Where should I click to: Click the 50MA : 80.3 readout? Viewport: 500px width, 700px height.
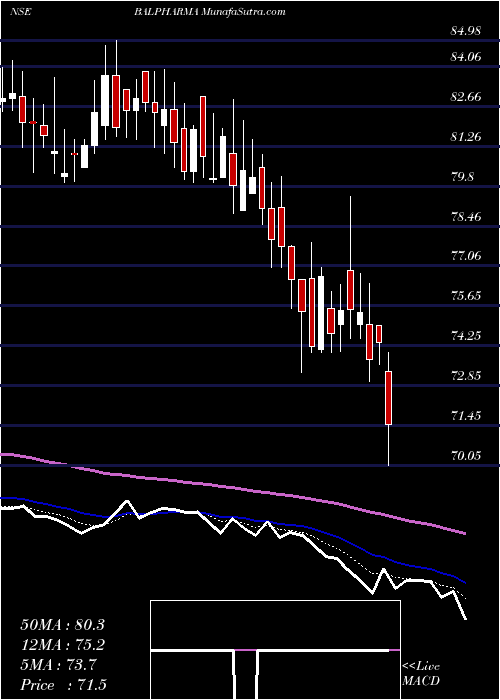(x=62, y=625)
